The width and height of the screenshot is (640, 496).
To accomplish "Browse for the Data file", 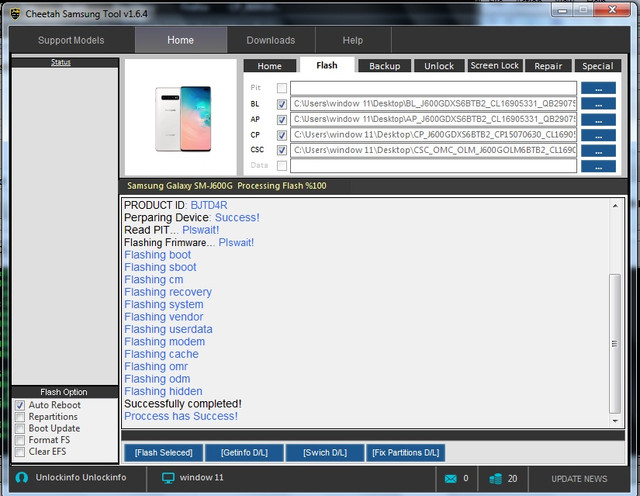I will 598,166.
